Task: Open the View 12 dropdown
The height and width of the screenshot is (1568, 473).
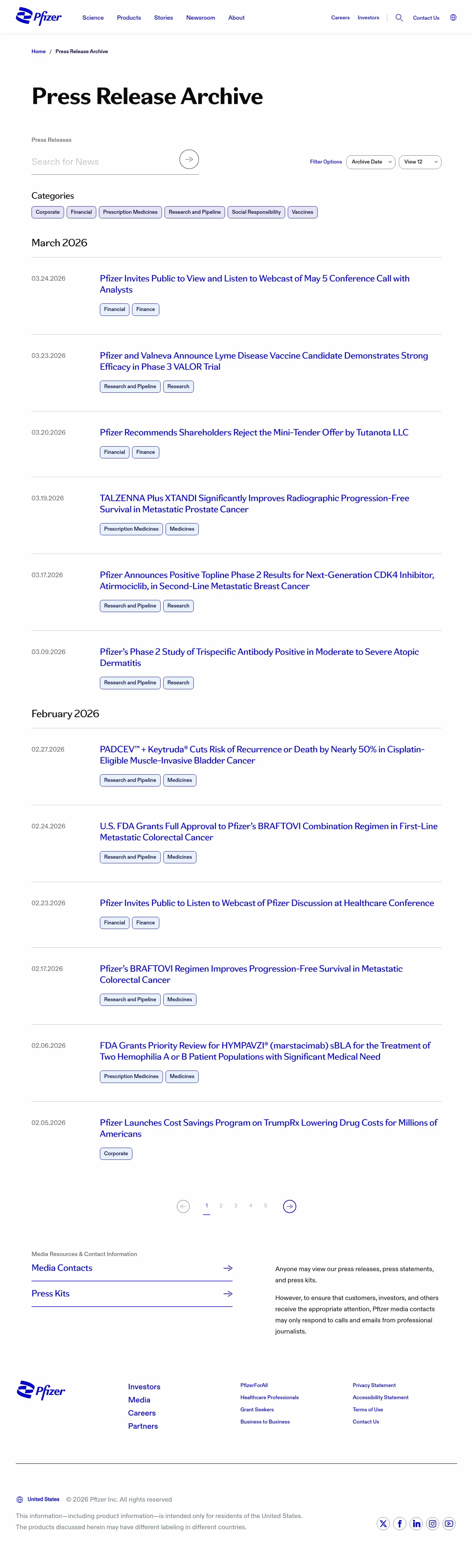Action: (x=419, y=162)
